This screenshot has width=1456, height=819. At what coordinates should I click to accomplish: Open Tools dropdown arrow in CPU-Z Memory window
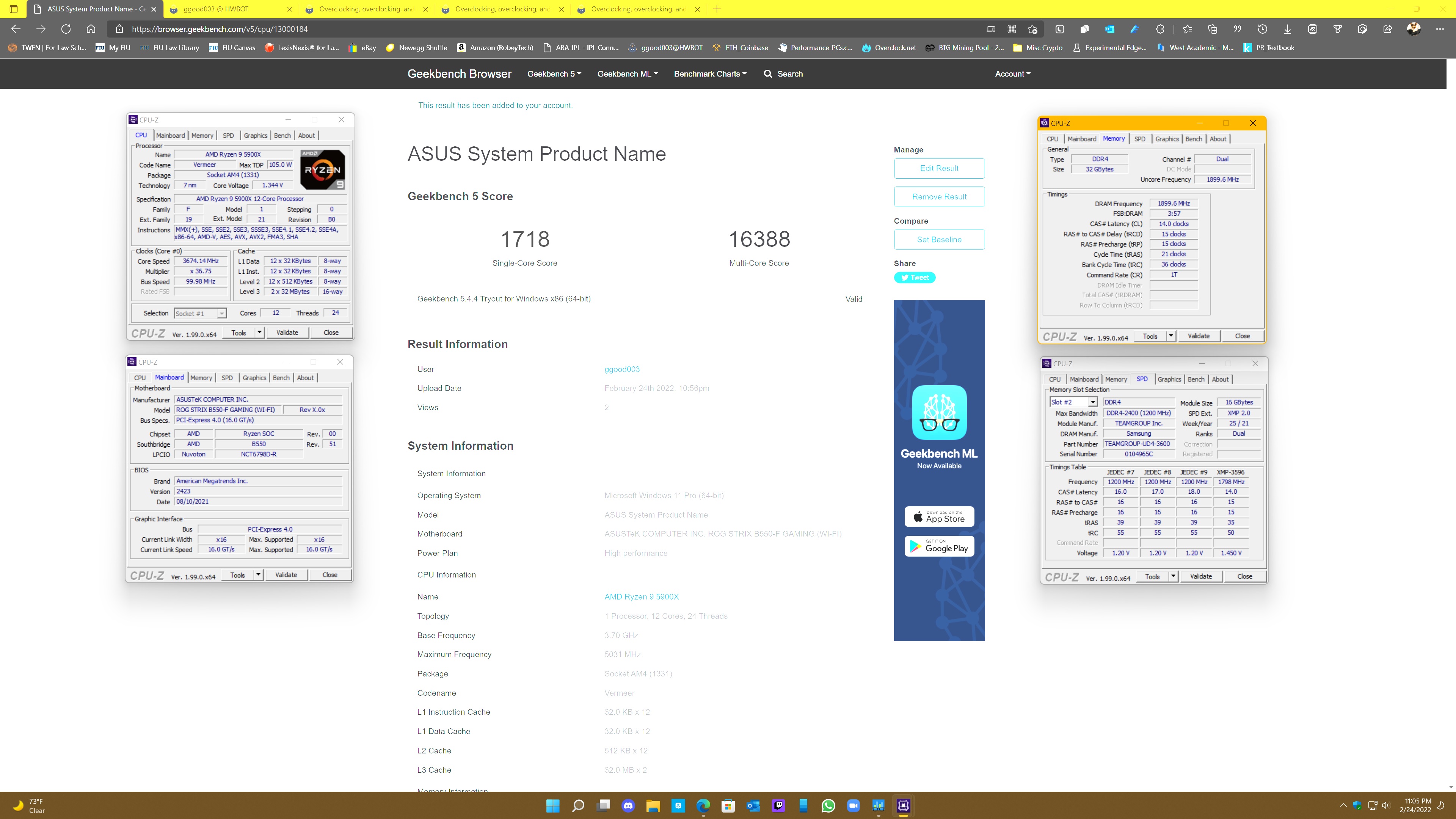click(1171, 336)
